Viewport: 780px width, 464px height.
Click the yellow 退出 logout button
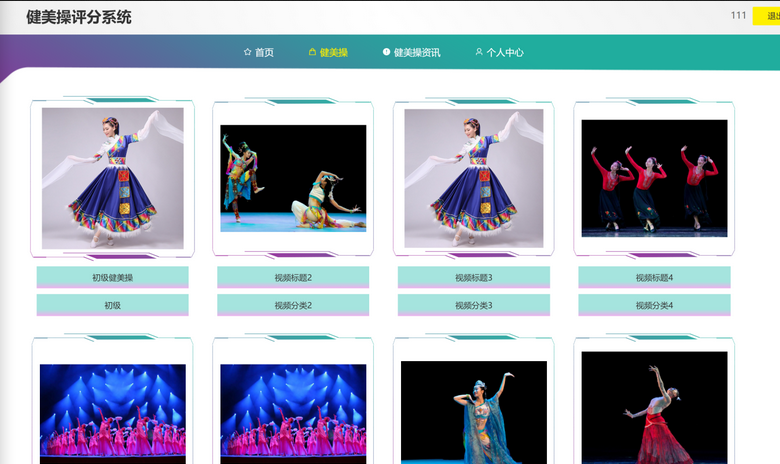coord(767,16)
